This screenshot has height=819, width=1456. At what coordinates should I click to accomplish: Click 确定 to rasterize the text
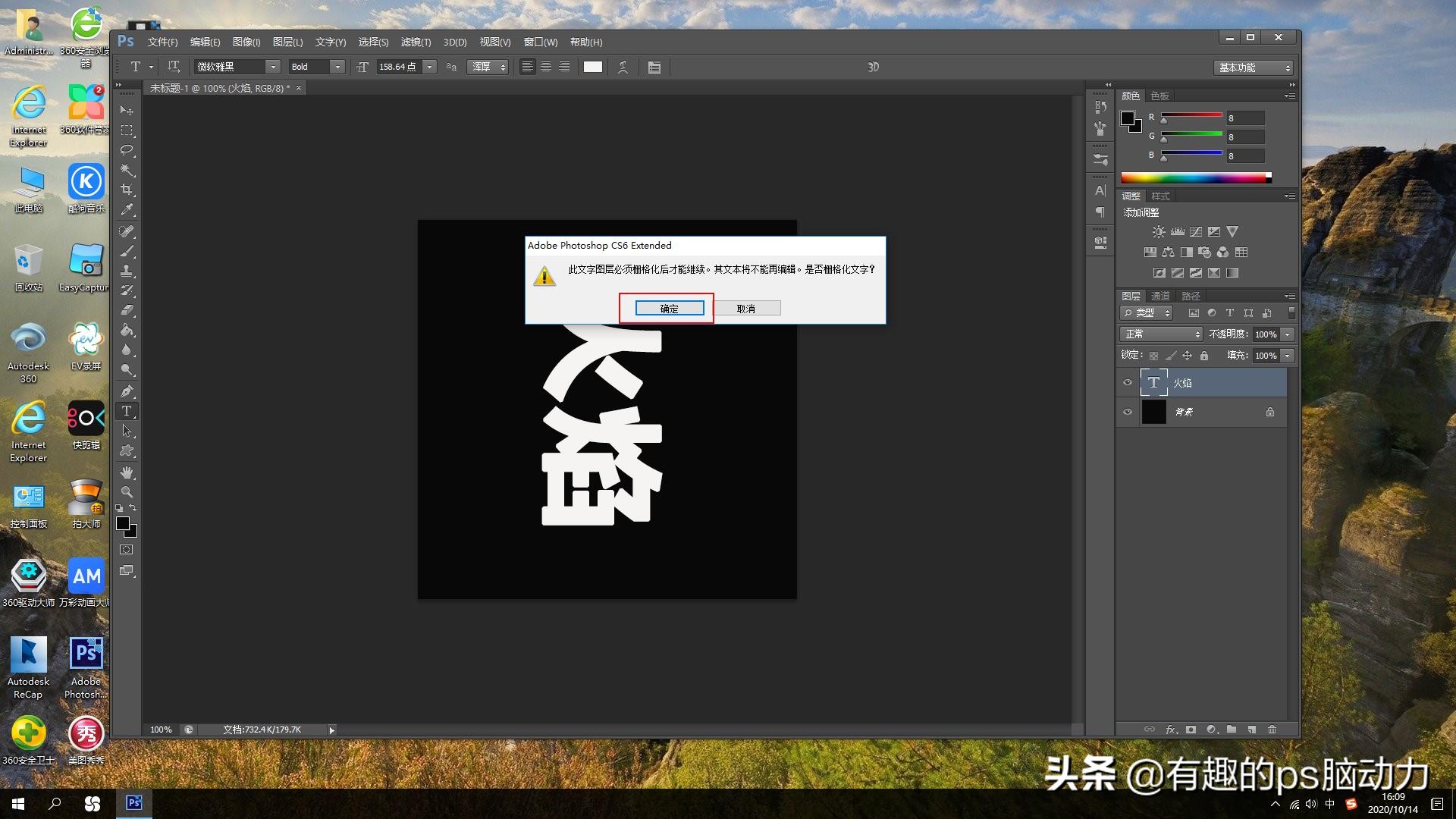coord(669,309)
